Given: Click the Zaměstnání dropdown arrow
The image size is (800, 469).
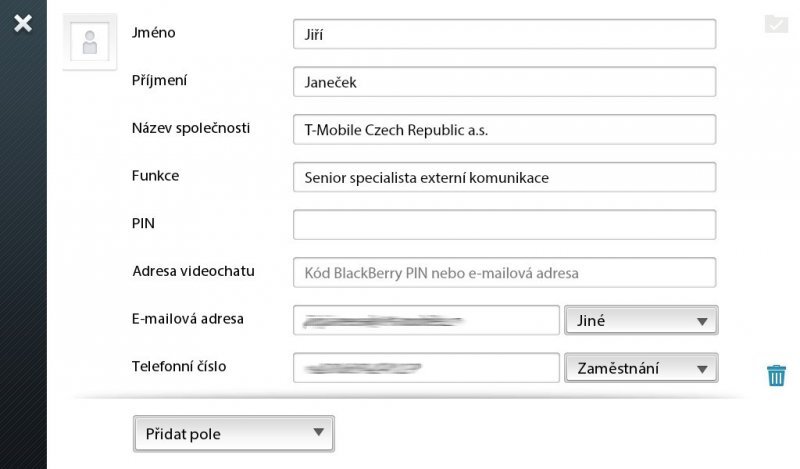Looking at the screenshot, I should pos(702,368).
